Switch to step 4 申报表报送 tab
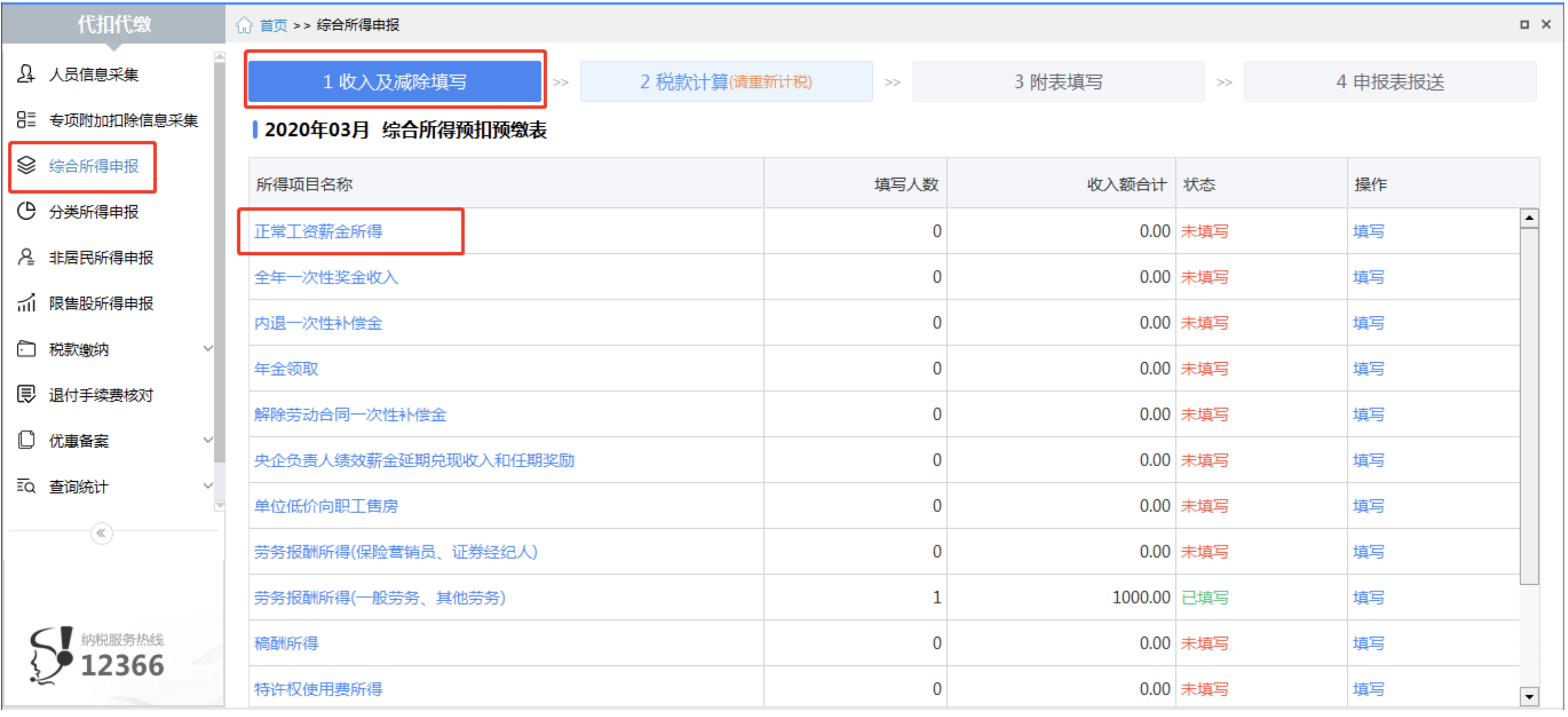This screenshot has height=717, width=1568. click(1389, 81)
